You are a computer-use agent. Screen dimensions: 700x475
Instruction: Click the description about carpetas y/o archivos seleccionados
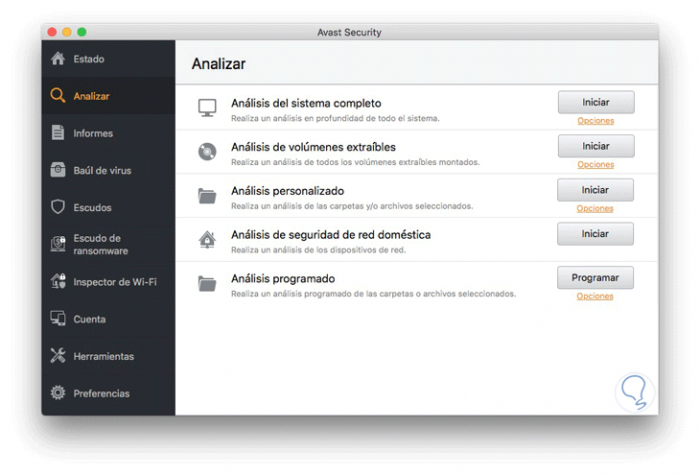pos(352,206)
